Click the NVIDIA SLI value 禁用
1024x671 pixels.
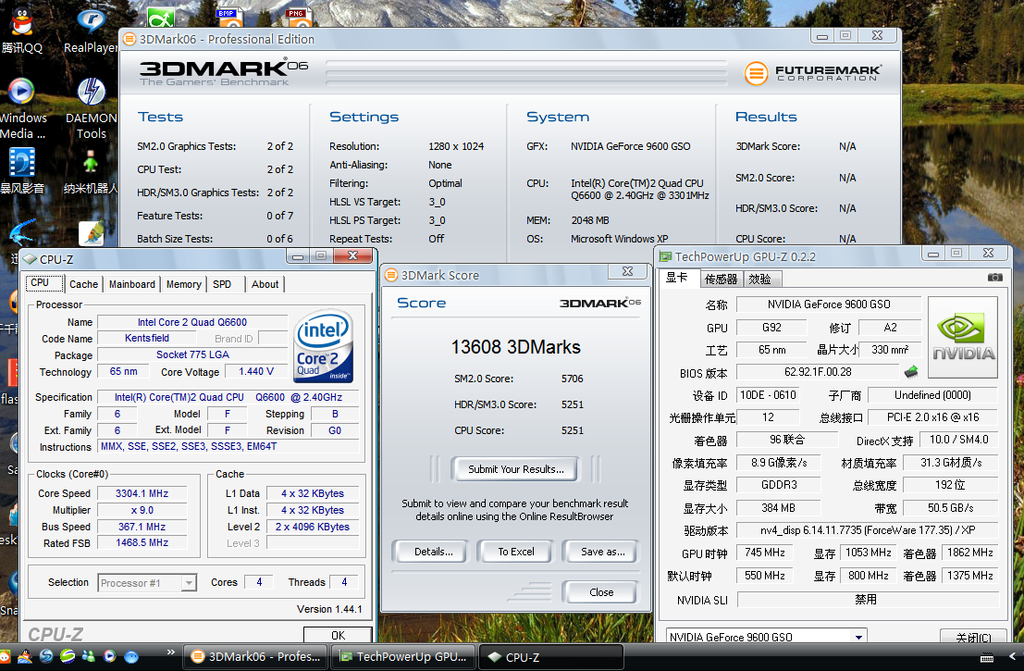point(867,600)
